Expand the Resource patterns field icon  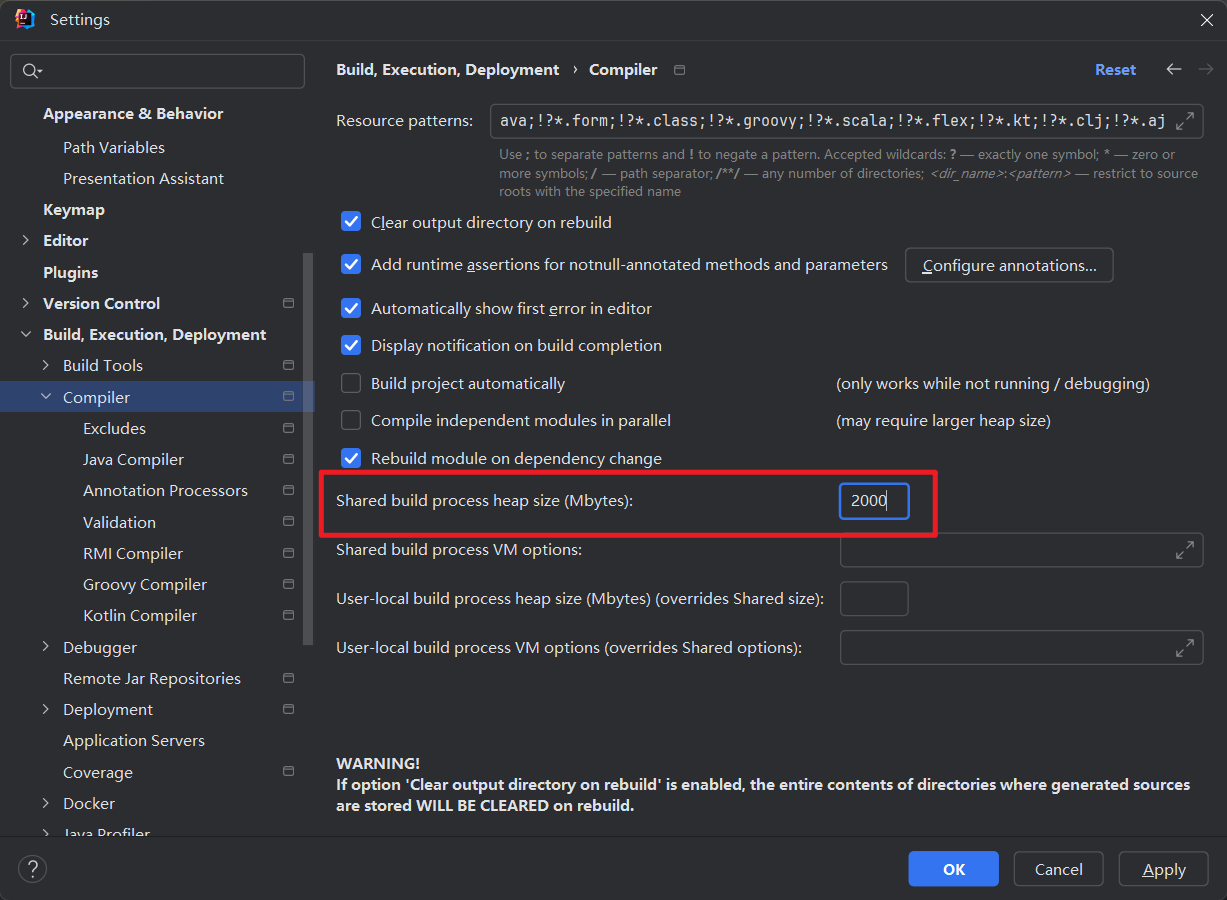1185,121
